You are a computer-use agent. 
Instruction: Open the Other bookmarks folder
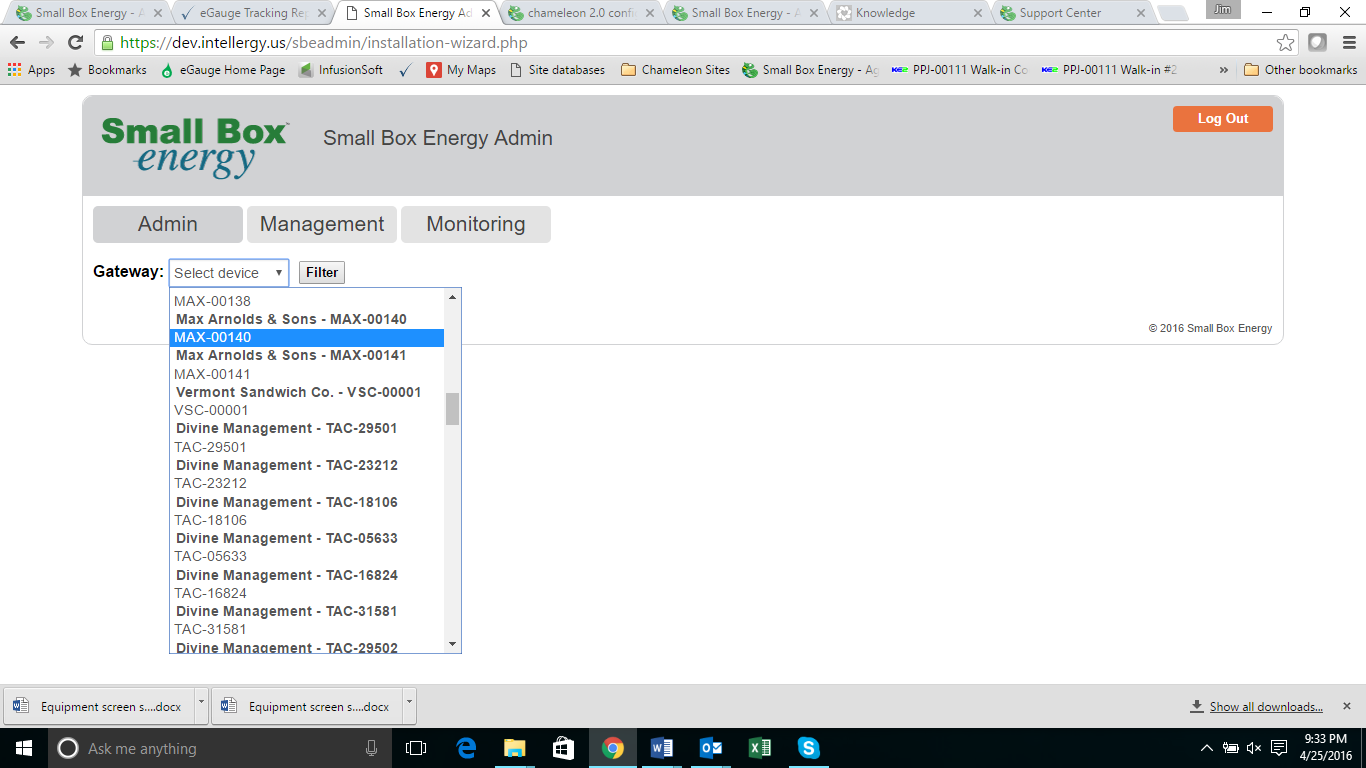tap(1300, 70)
